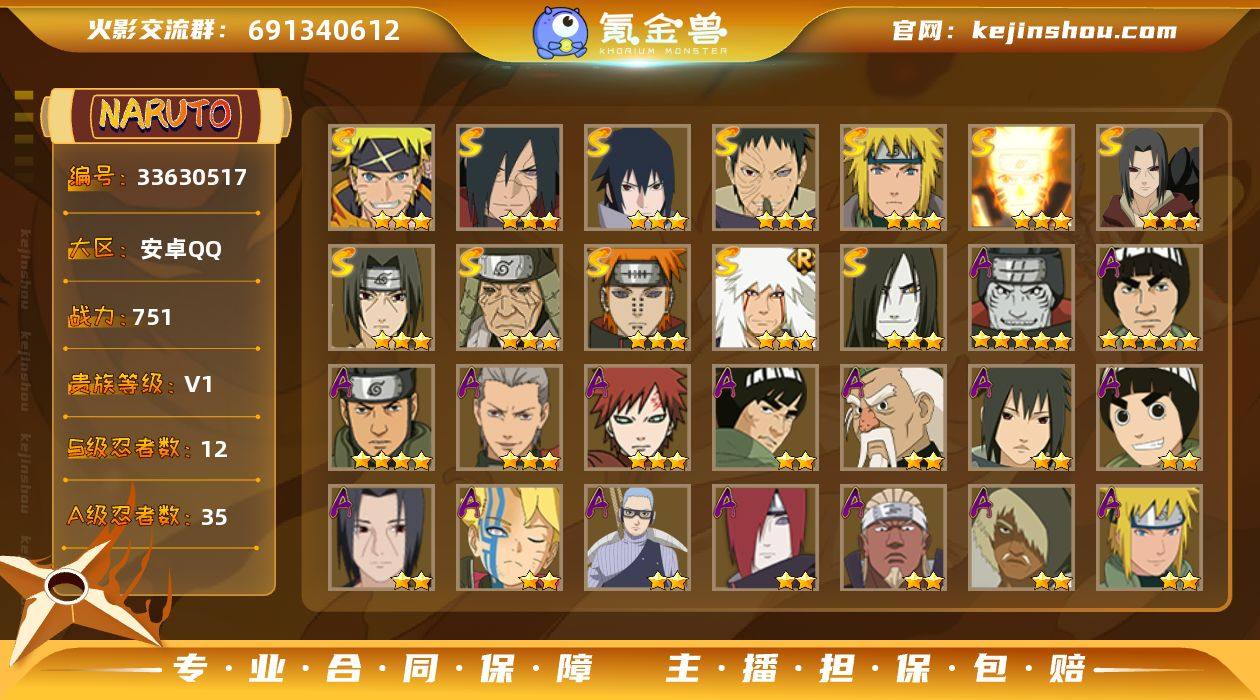Image resolution: width=1260 pixels, height=700 pixels.
Task: Open the white-haired Jiraiya portrait with R badge
Action: [x=765, y=297]
